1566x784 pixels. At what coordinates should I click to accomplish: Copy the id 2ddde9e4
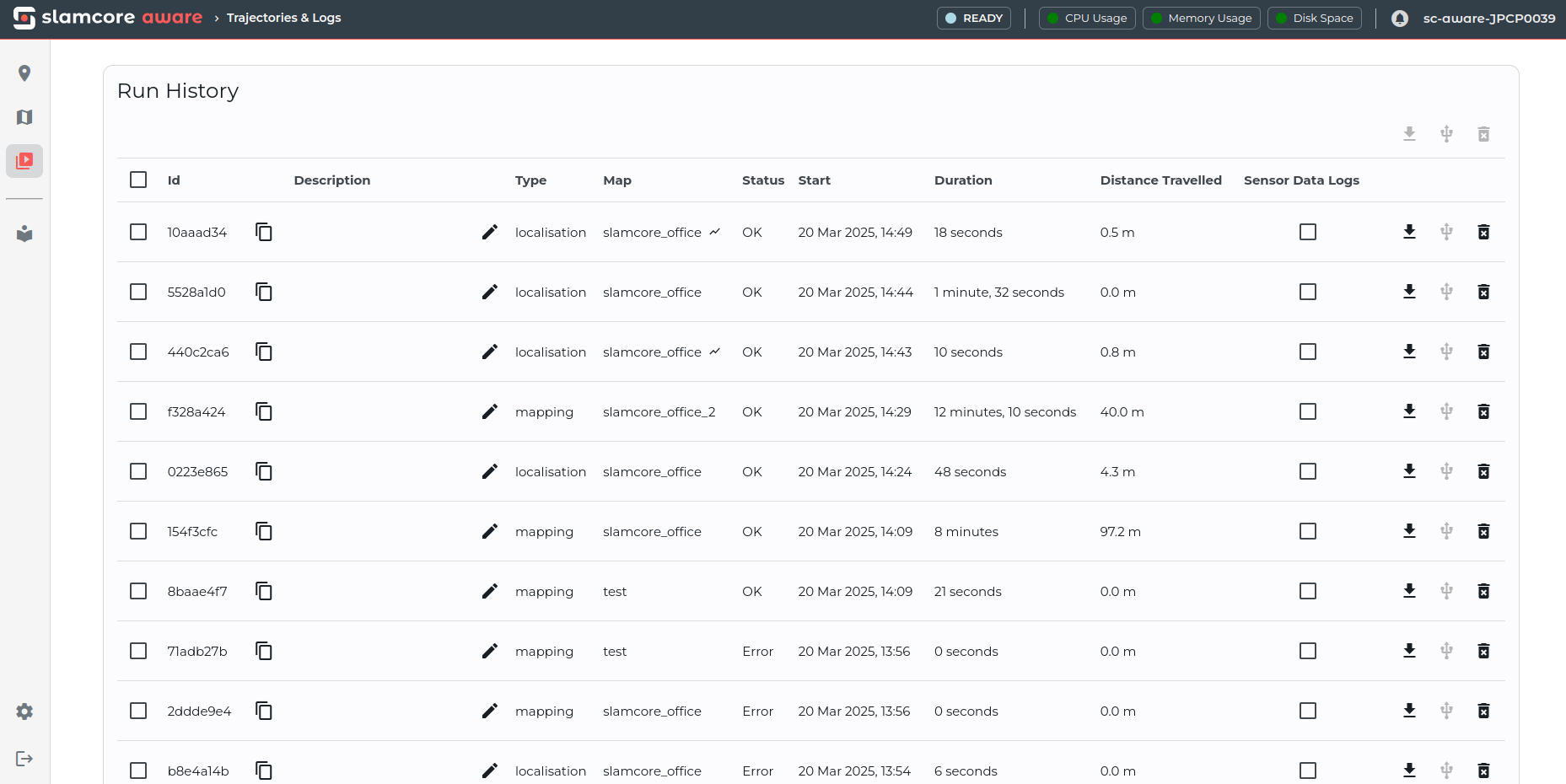tap(264, 711)
